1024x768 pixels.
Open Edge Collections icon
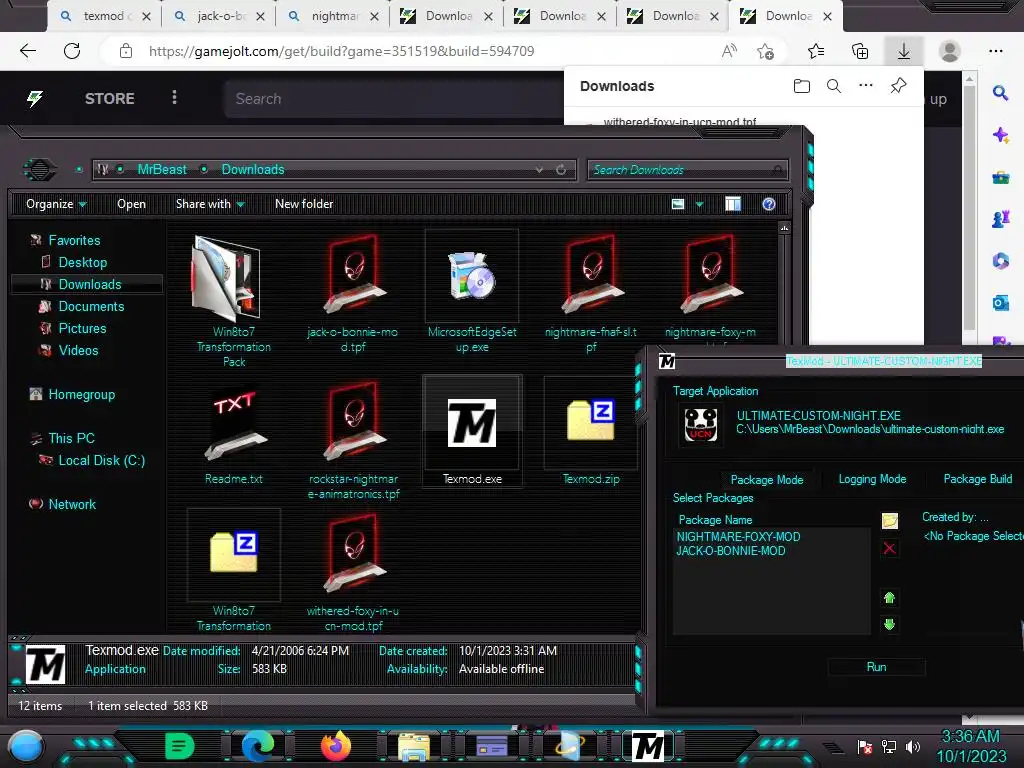coord(860,51)
